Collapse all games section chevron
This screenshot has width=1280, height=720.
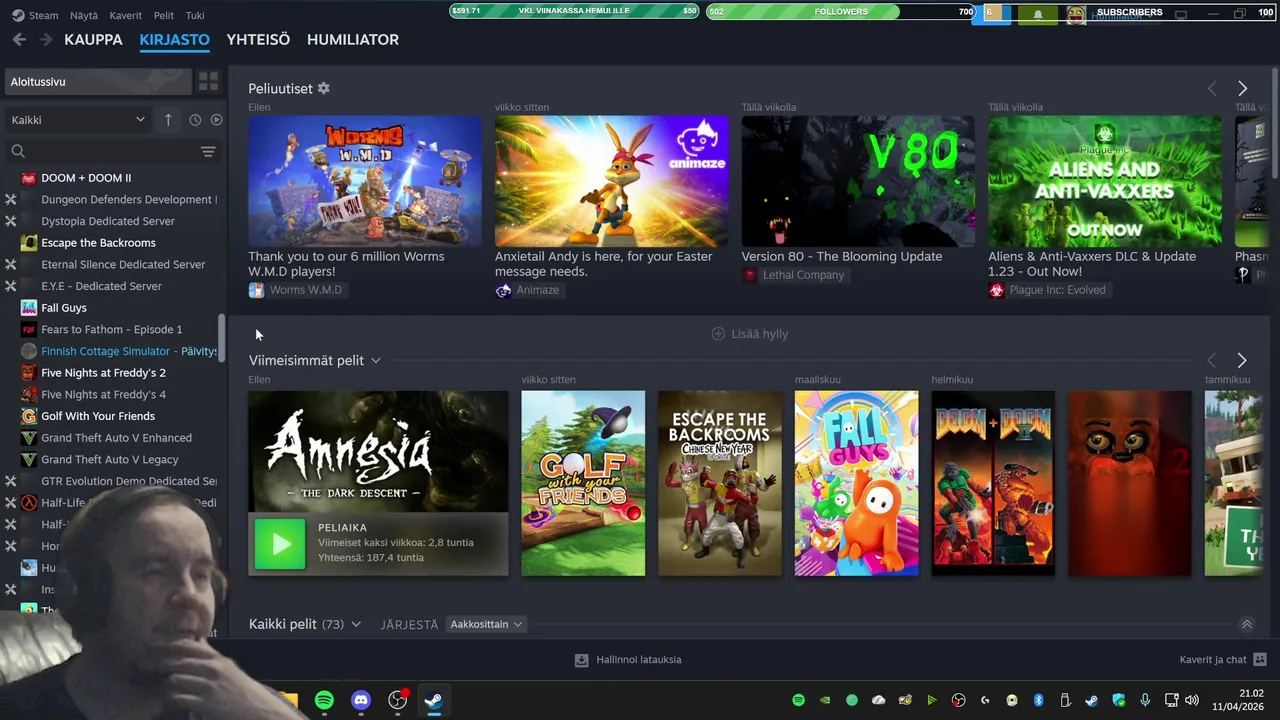(1246, 624)
